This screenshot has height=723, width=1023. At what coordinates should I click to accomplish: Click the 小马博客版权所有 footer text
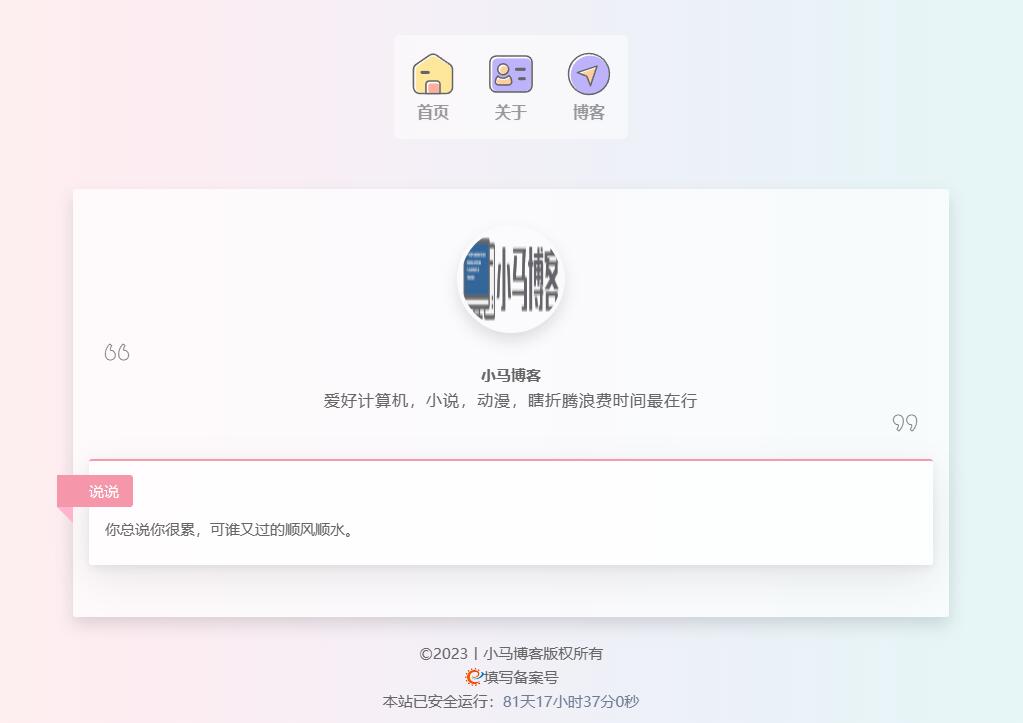tap(543, 654)
